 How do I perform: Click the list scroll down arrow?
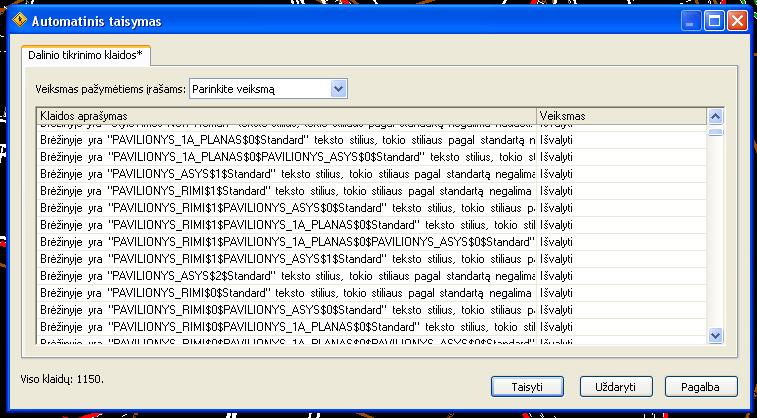click(715, 335)
